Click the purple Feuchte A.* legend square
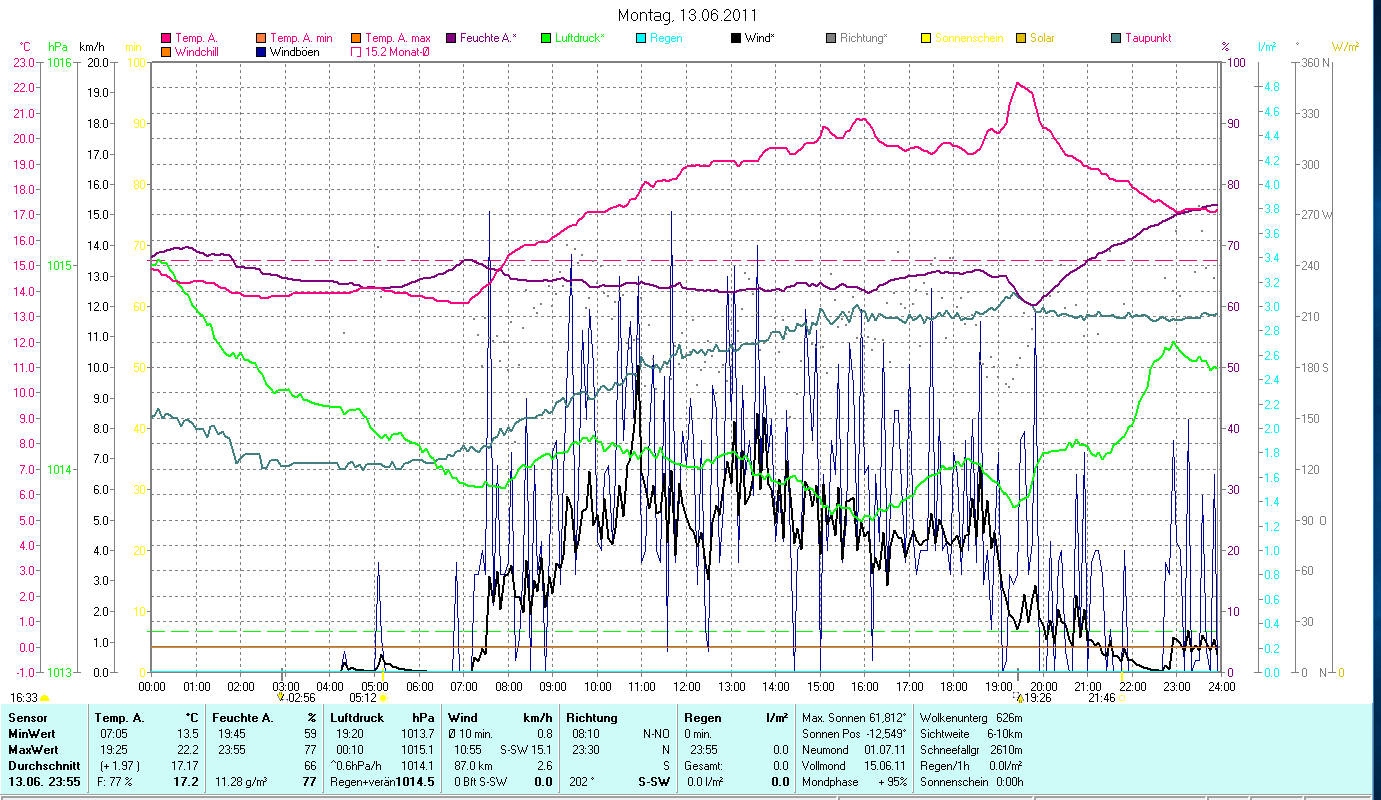The height and width of the screenshot is (800, 1381). [451, 38]
